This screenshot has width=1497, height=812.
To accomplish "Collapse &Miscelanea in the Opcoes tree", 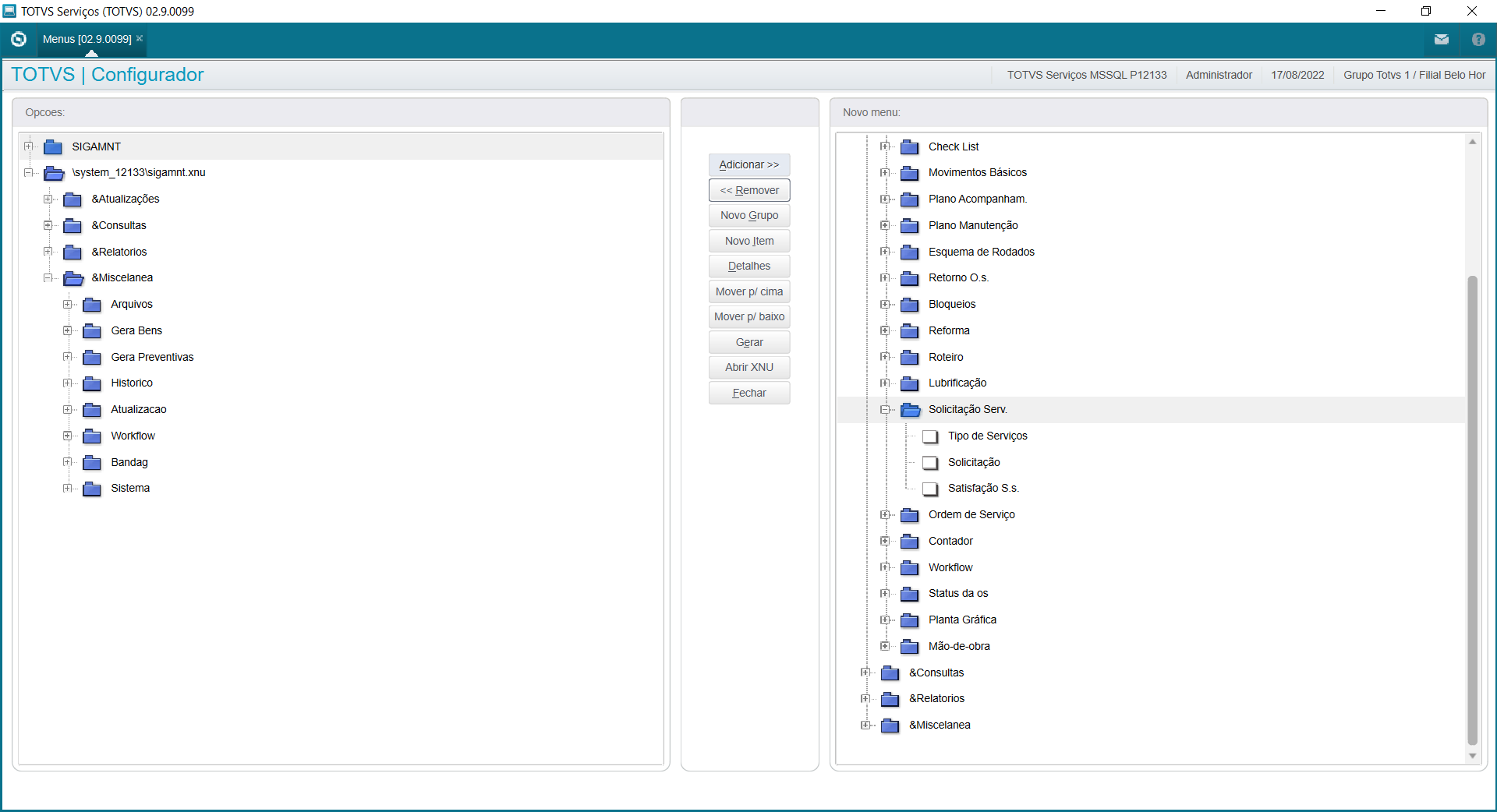I will point(48,277).
